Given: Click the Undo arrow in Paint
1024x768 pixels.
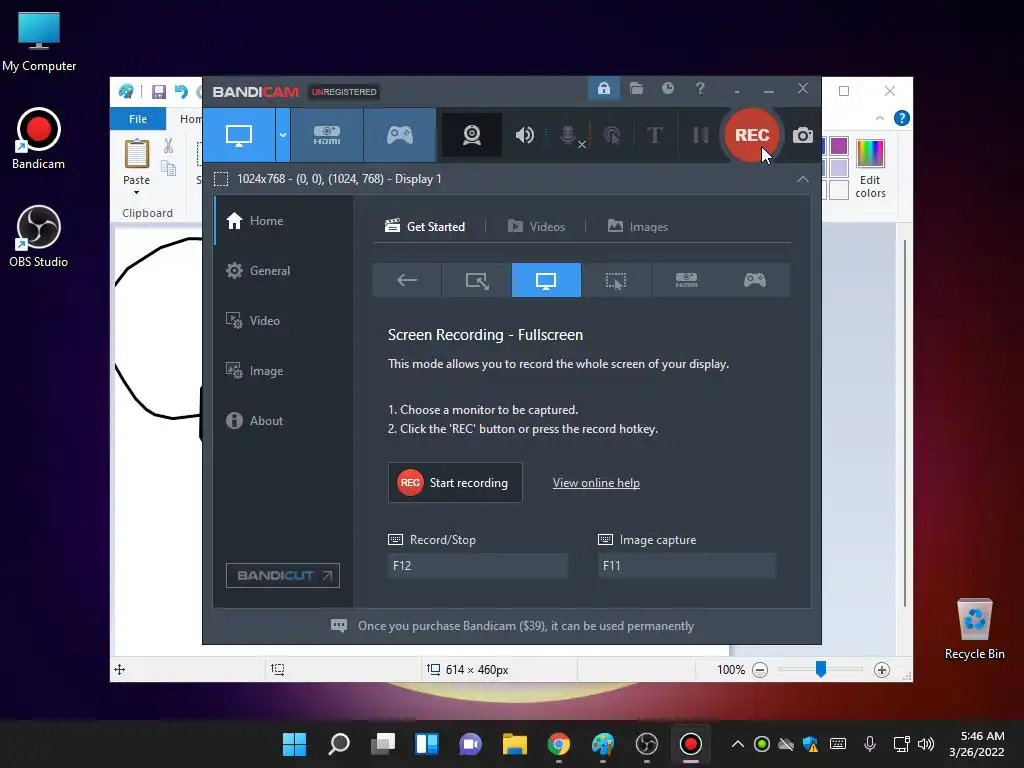Looking at the screenshot, I should pos(181,92).
